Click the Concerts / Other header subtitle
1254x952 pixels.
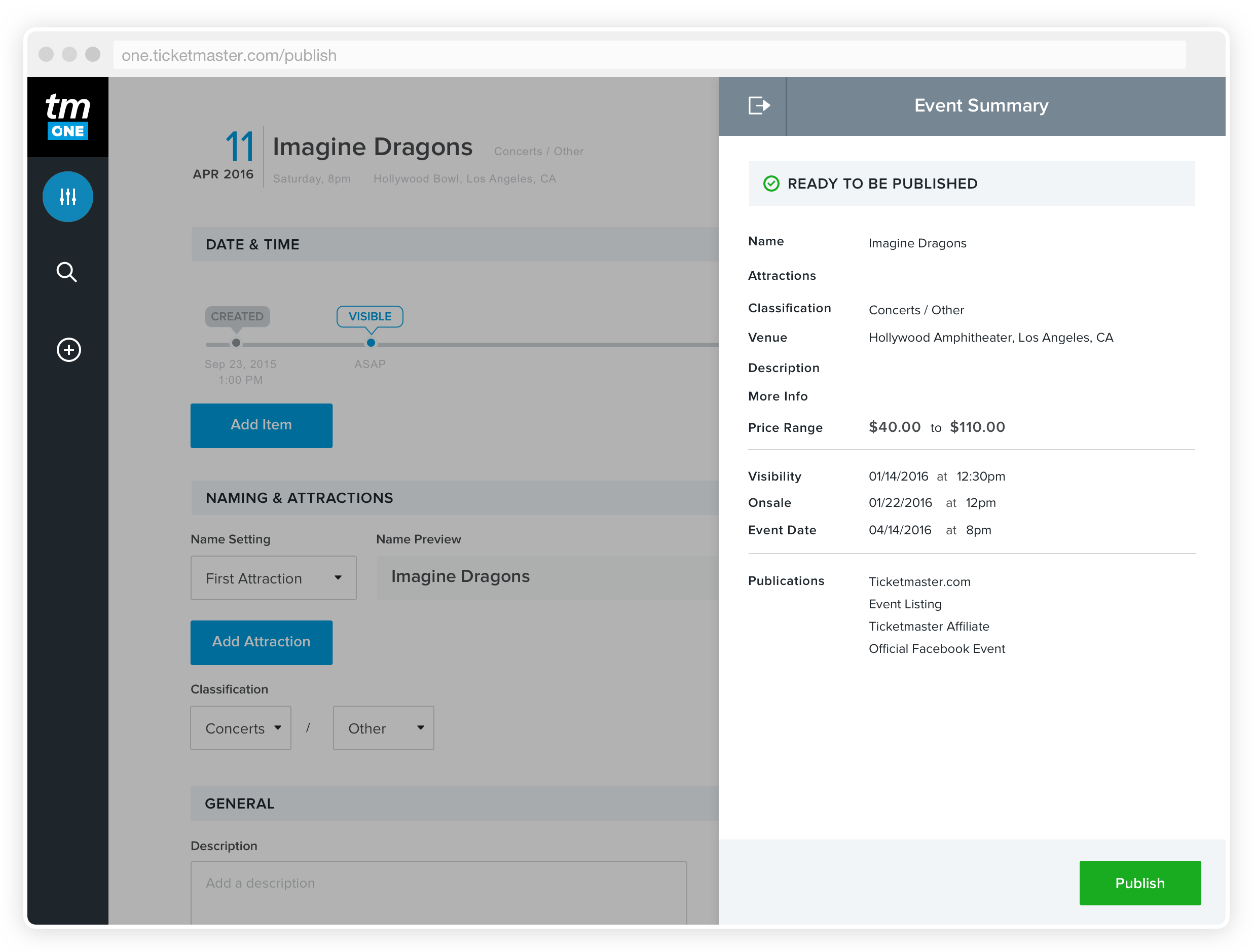pyautogui.click(x=539, y=152)
